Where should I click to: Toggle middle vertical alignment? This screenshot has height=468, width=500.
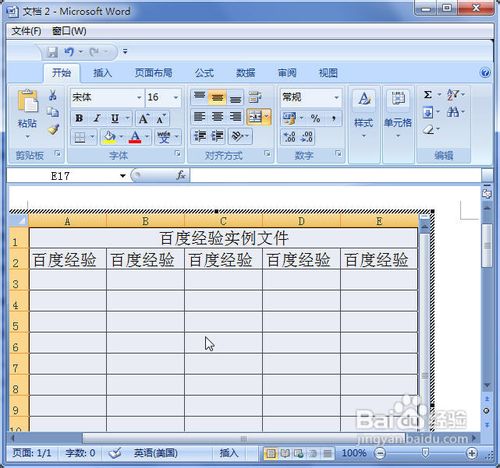217,97
